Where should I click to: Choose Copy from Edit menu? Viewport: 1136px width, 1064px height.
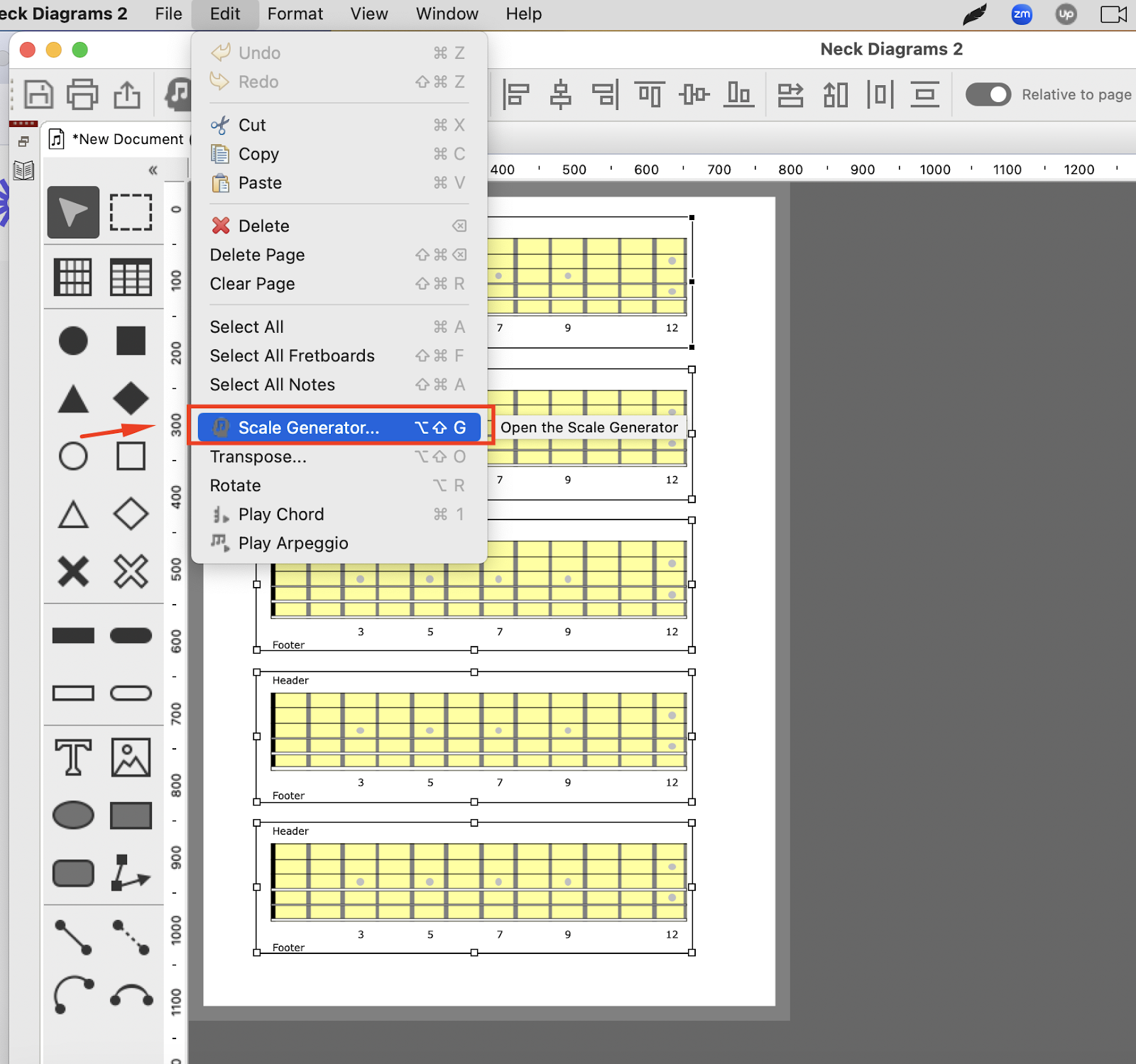(339, 154)
